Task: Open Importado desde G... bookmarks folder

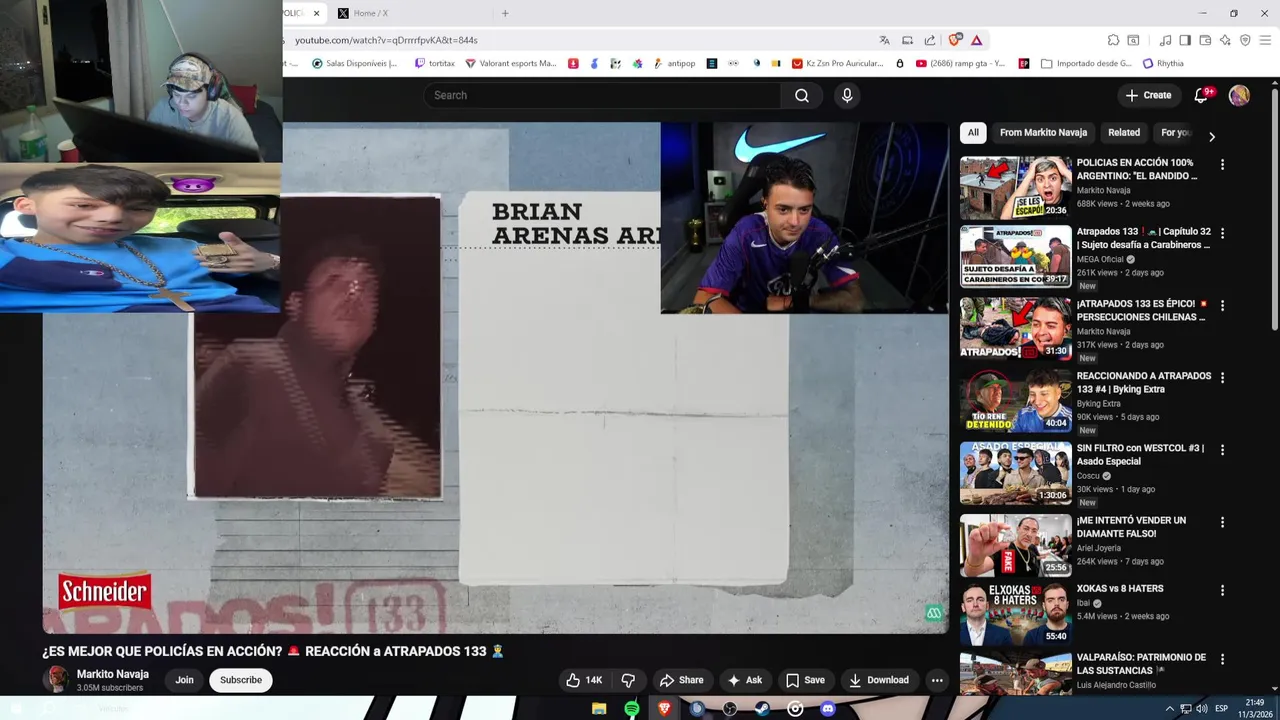Action: (1087, 63)
